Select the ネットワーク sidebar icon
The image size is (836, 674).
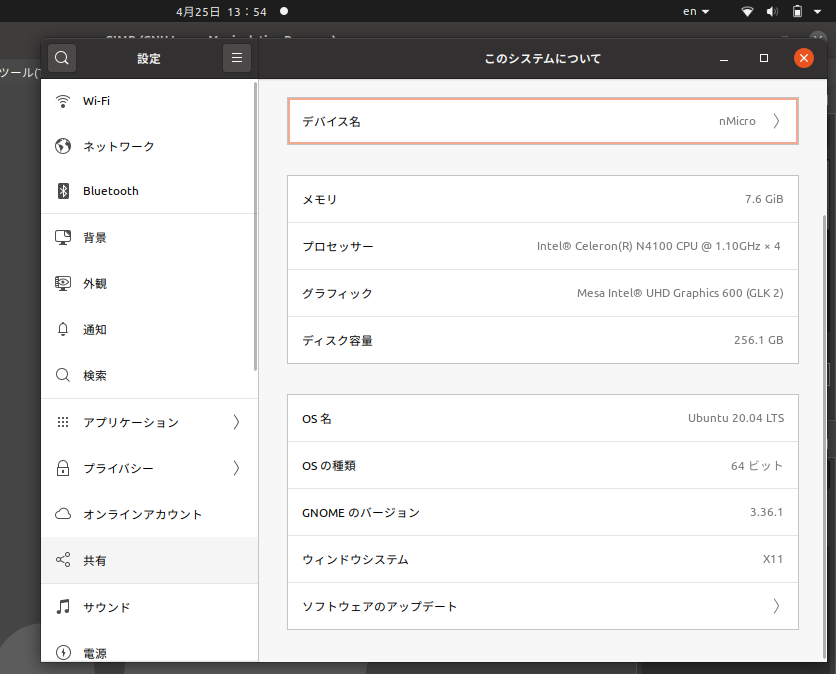pyautogui.click(x=62, y=146)
